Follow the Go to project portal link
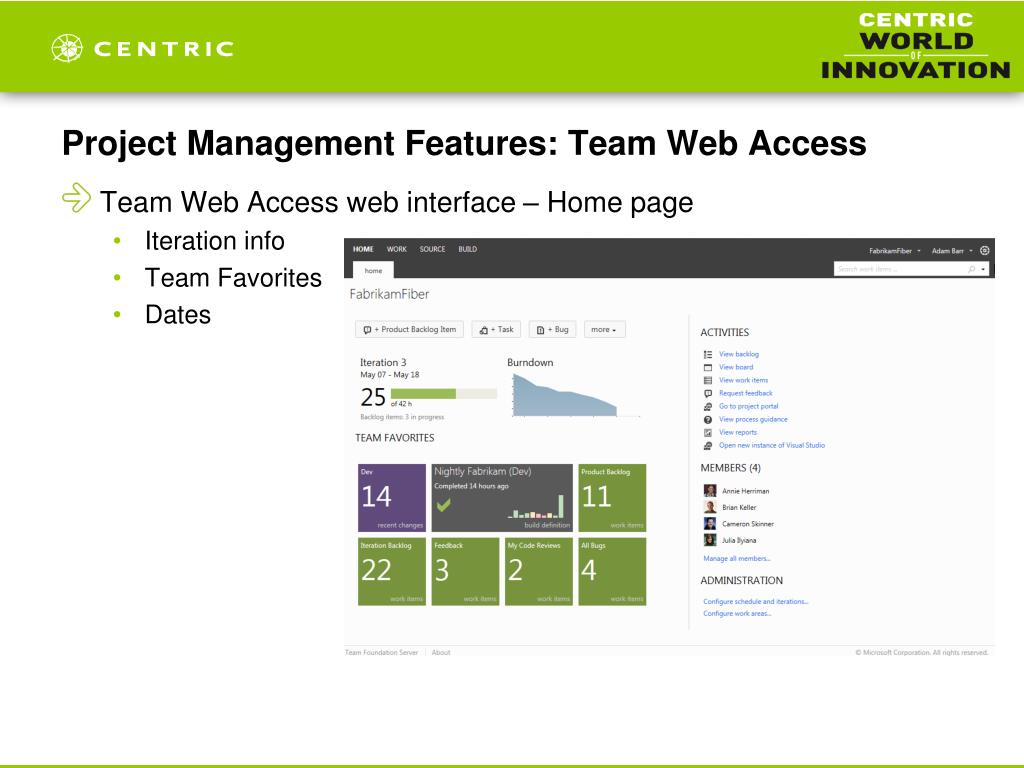 [x=749, y=406]
